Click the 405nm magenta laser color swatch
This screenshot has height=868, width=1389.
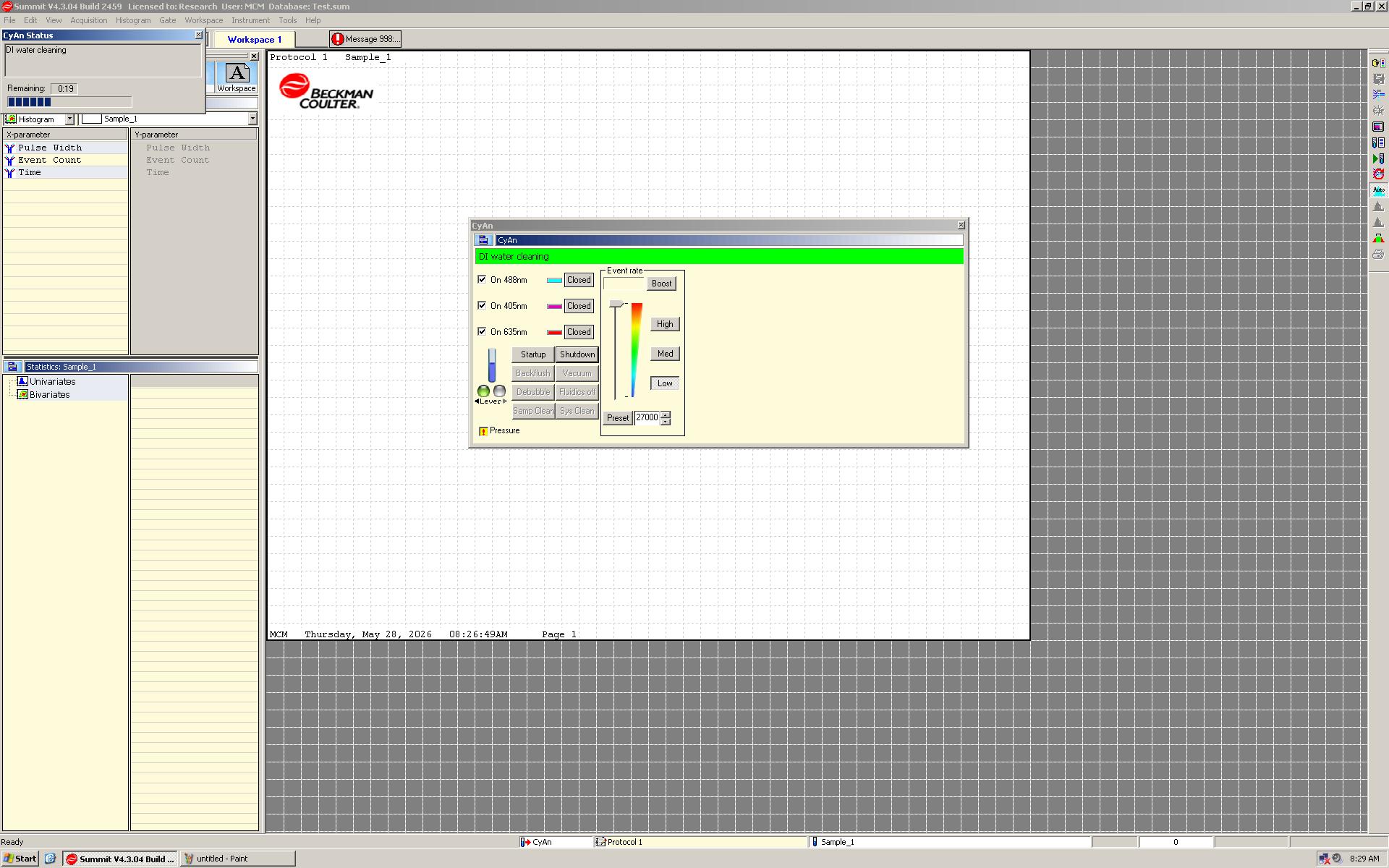point(554,307)
